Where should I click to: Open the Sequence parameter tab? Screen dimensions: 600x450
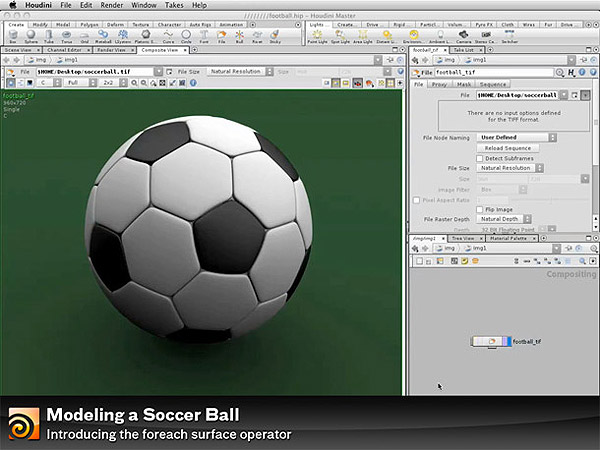[x=493, y=84]
